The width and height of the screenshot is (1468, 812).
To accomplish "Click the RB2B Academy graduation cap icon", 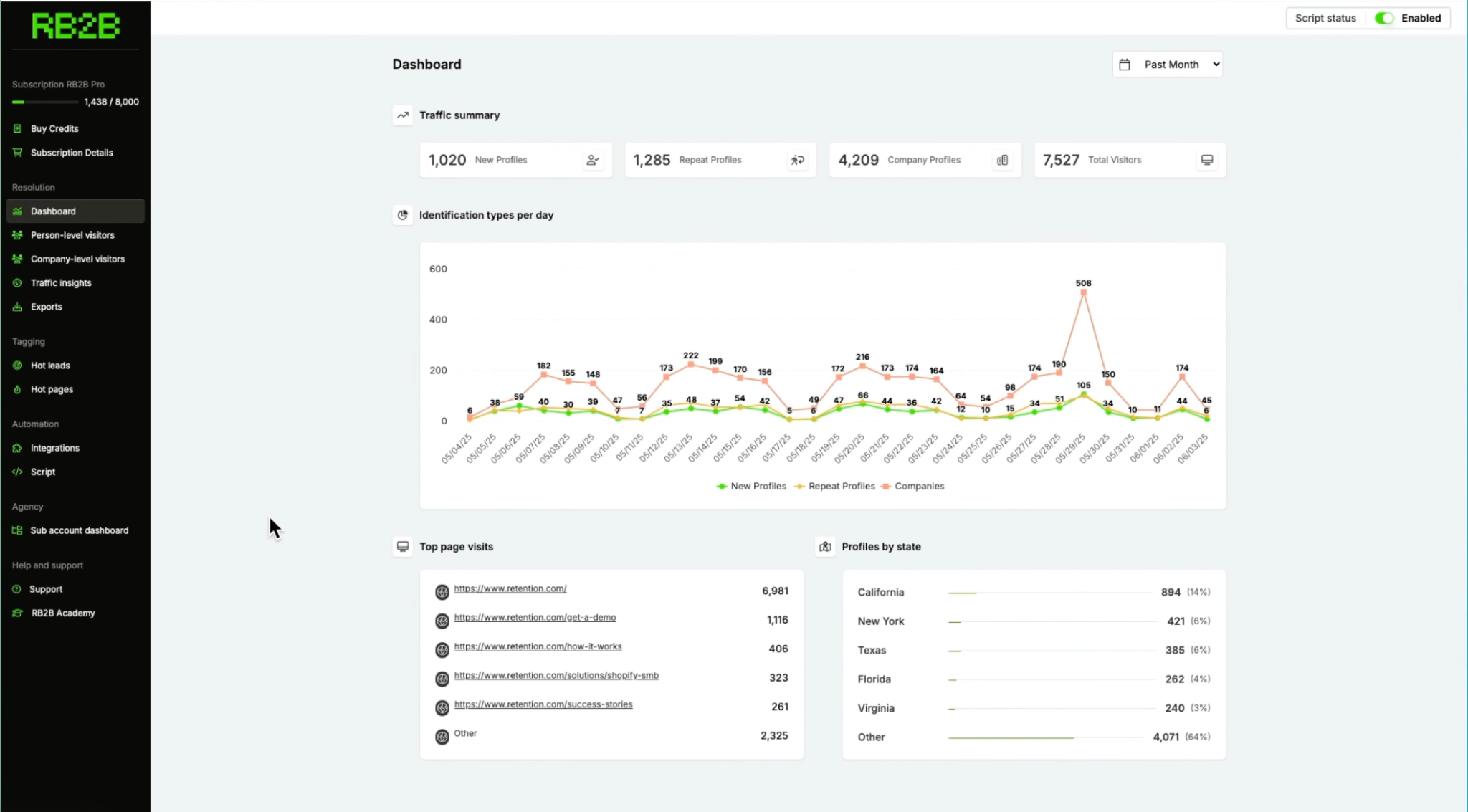I will [17, 613].
